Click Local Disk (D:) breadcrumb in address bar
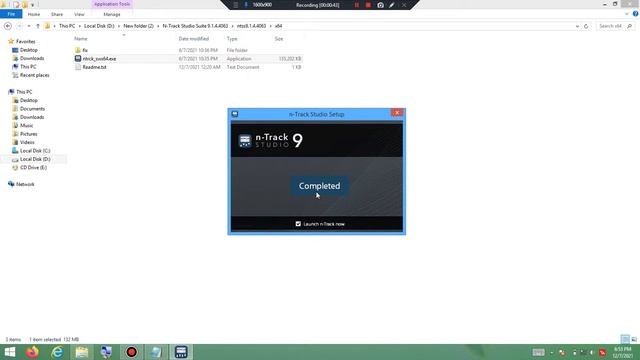640x360 pixels. [x=99, y=26]
